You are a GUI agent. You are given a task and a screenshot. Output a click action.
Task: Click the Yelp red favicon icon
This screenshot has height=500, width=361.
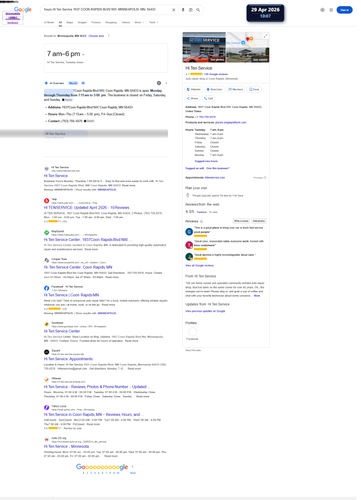pyautogui.click(x=47, y=201)
